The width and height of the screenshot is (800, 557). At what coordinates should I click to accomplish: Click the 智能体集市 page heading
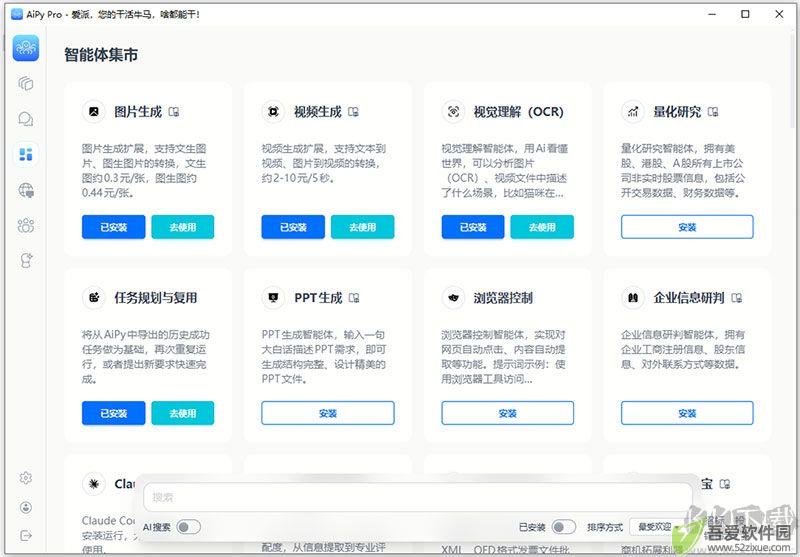click(101, 55)
